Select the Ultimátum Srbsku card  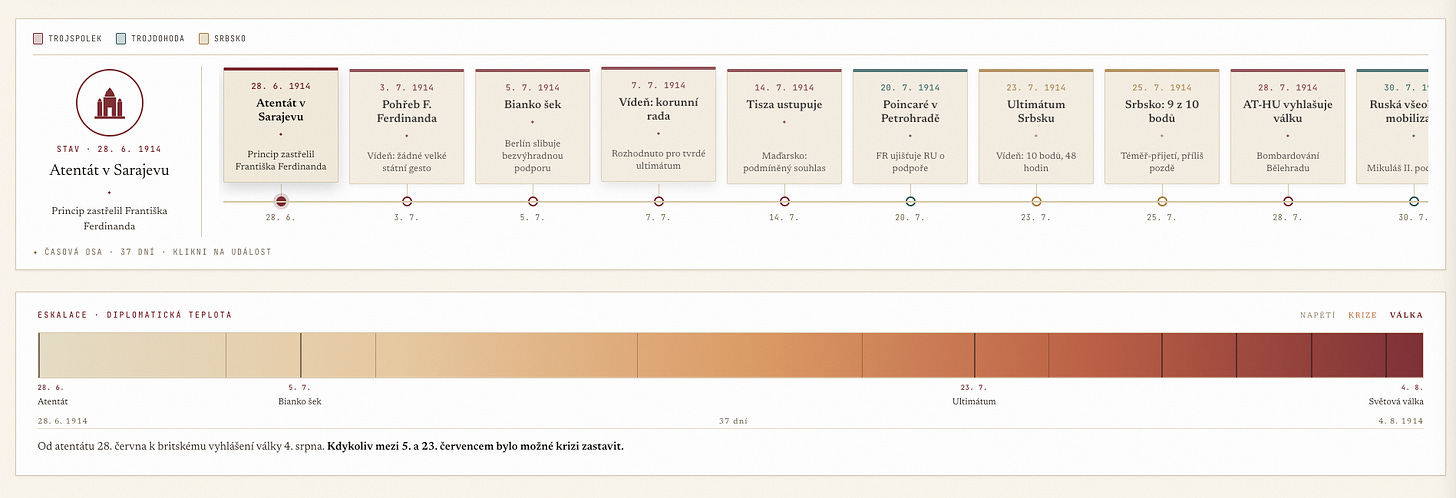coord(1036,126)
